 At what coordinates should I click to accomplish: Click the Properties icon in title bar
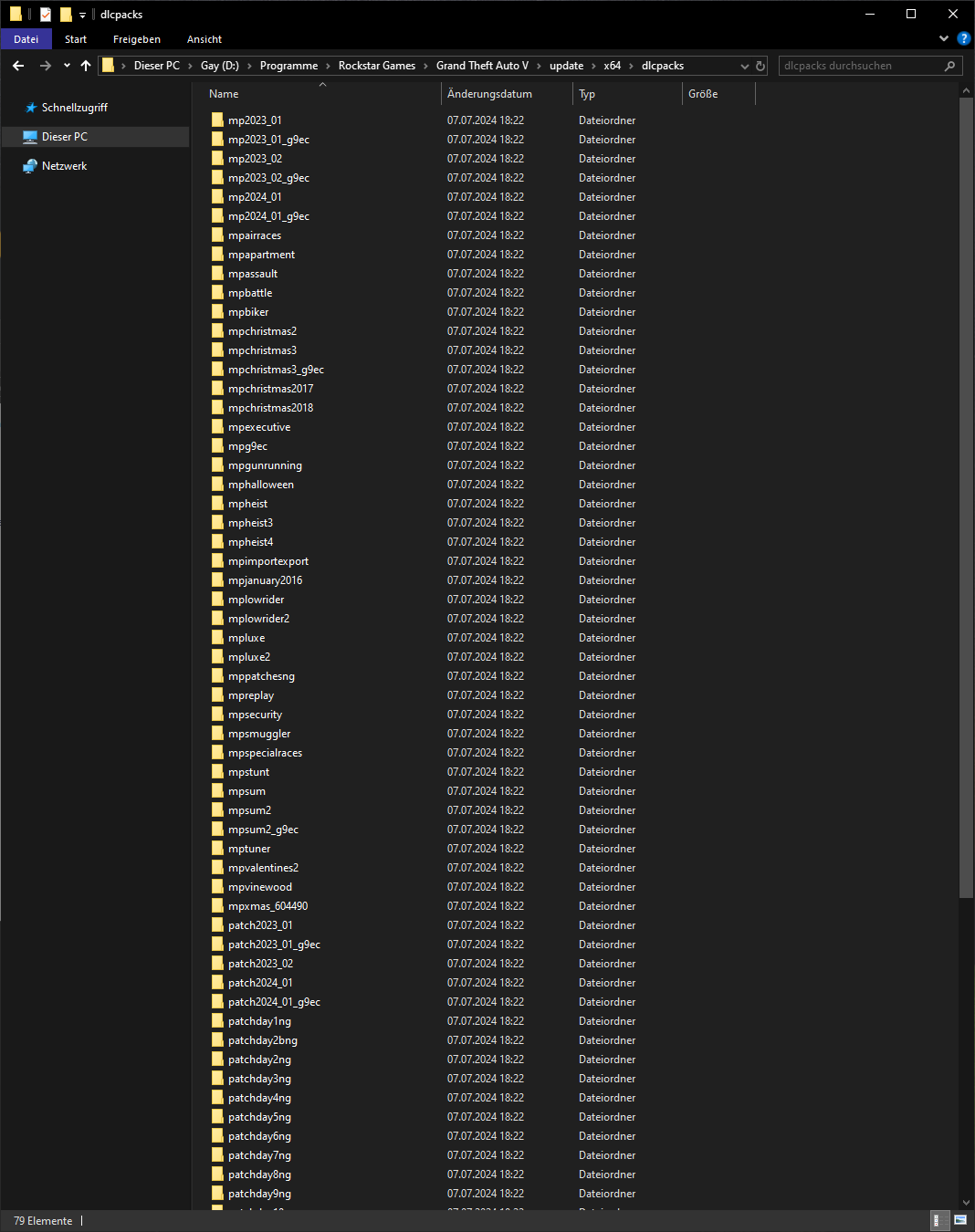click(46, 15)
